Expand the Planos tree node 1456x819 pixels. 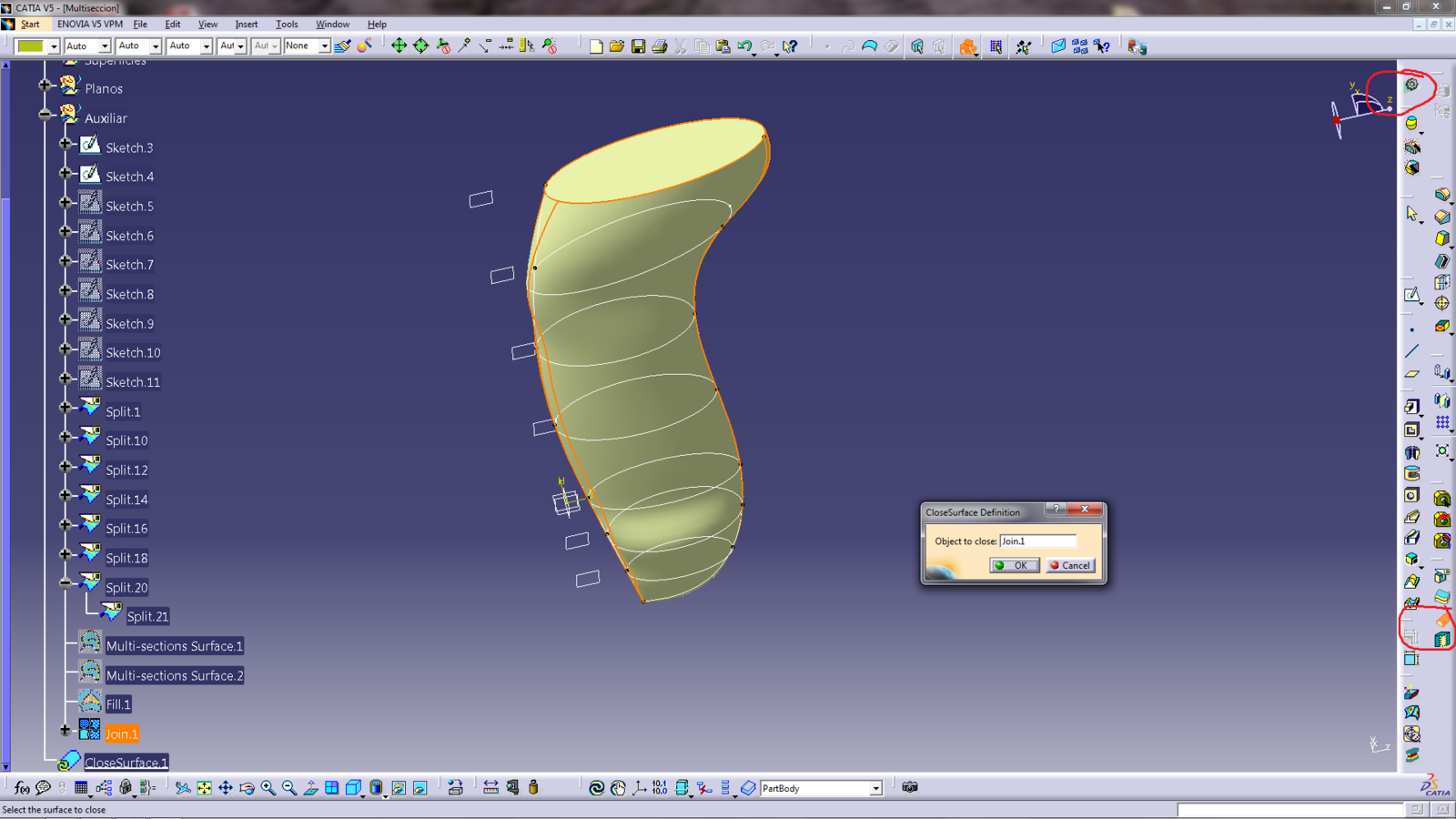(x=45, y=86)
